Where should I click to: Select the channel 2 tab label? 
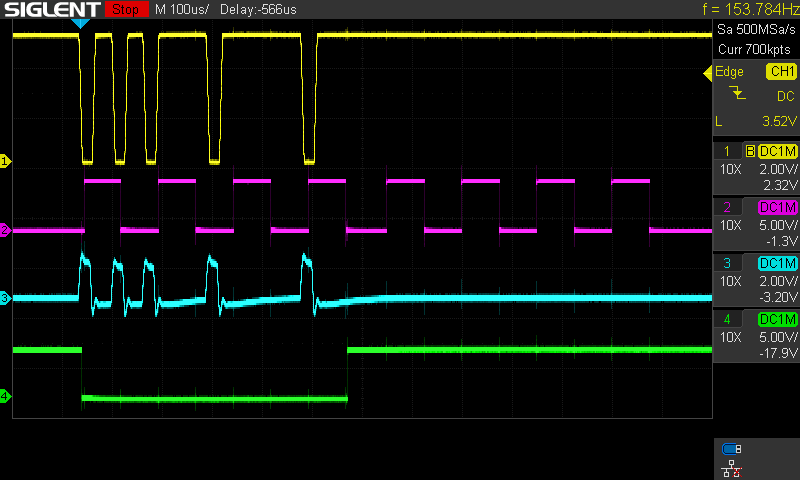point(727,207)
